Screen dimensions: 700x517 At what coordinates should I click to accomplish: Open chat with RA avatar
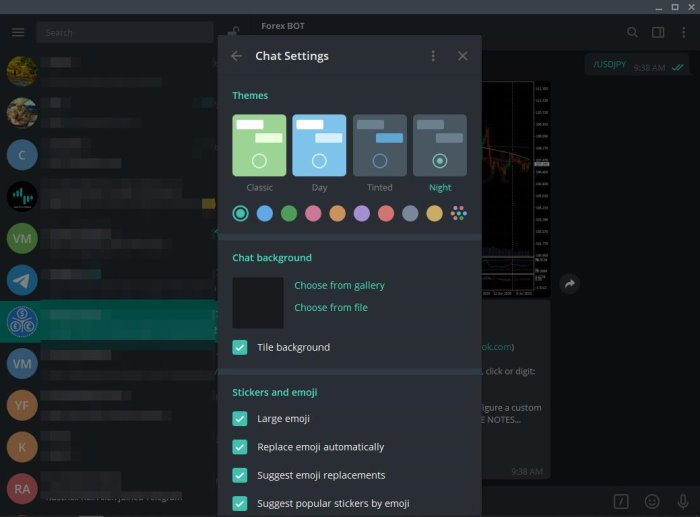tap(22, 489)
